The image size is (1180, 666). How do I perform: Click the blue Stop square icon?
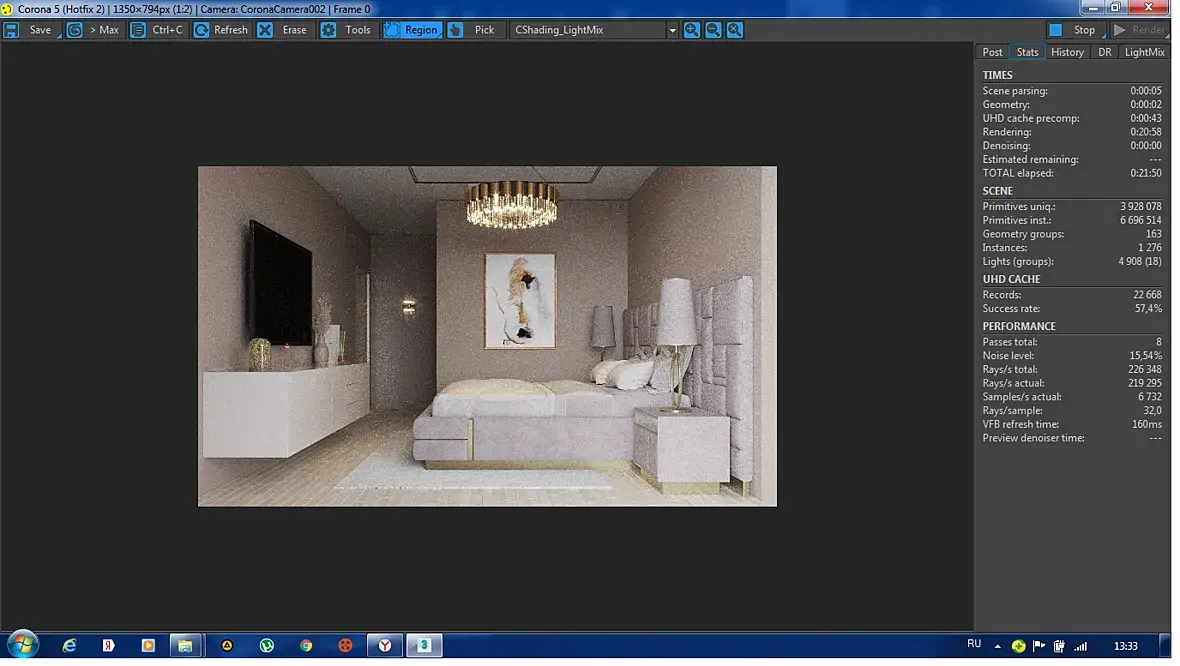click(1056, 30)
